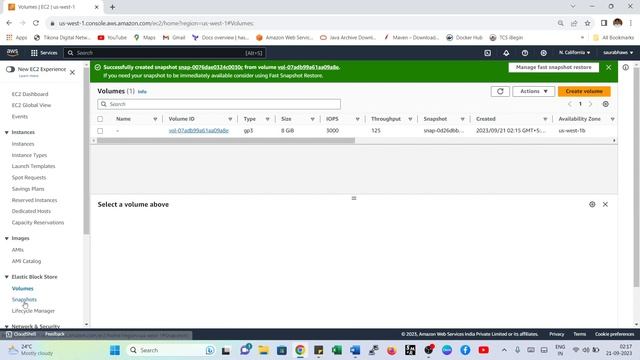Collapse the Images sidebar section
Image resolution: width=640 pixels, height=360 pixels.
(x=7, y=238)
